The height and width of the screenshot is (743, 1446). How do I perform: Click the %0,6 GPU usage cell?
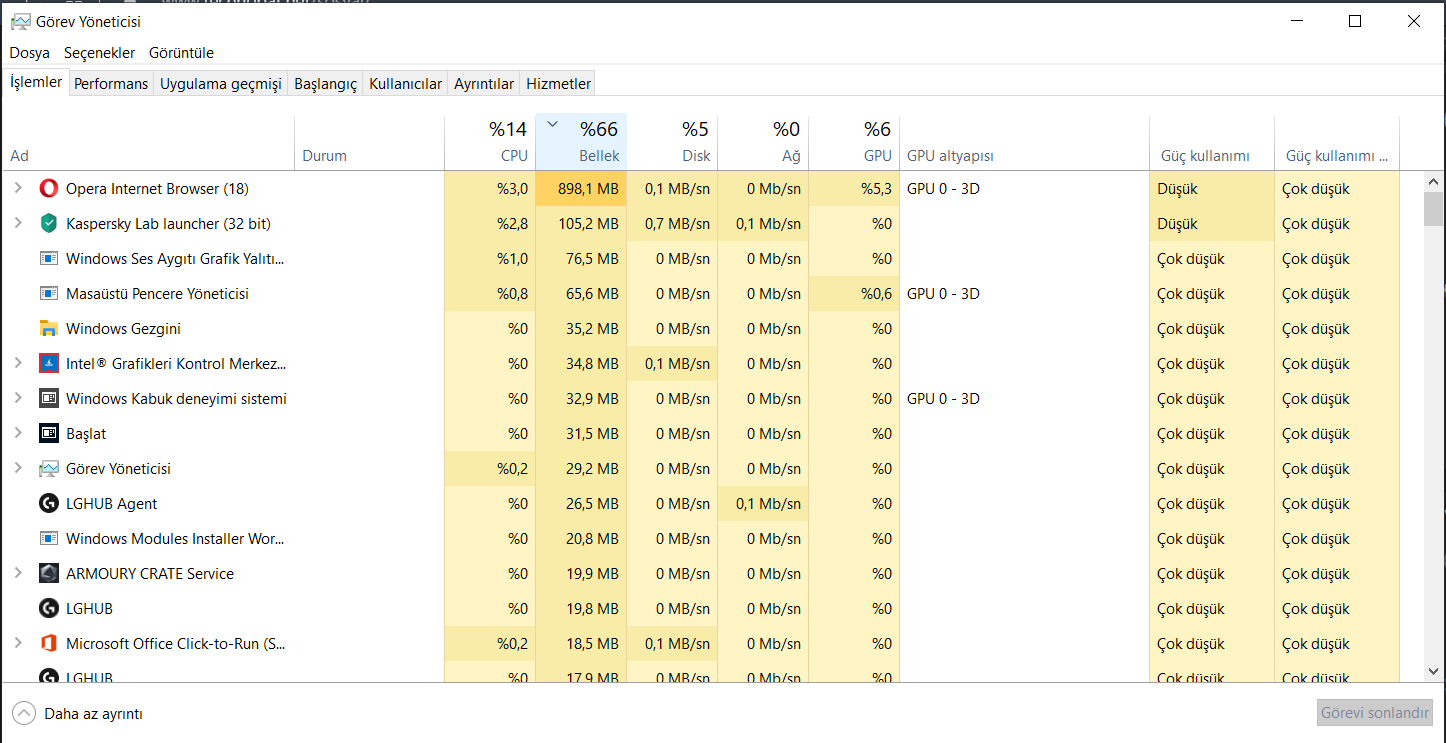[x=855, y=294]
